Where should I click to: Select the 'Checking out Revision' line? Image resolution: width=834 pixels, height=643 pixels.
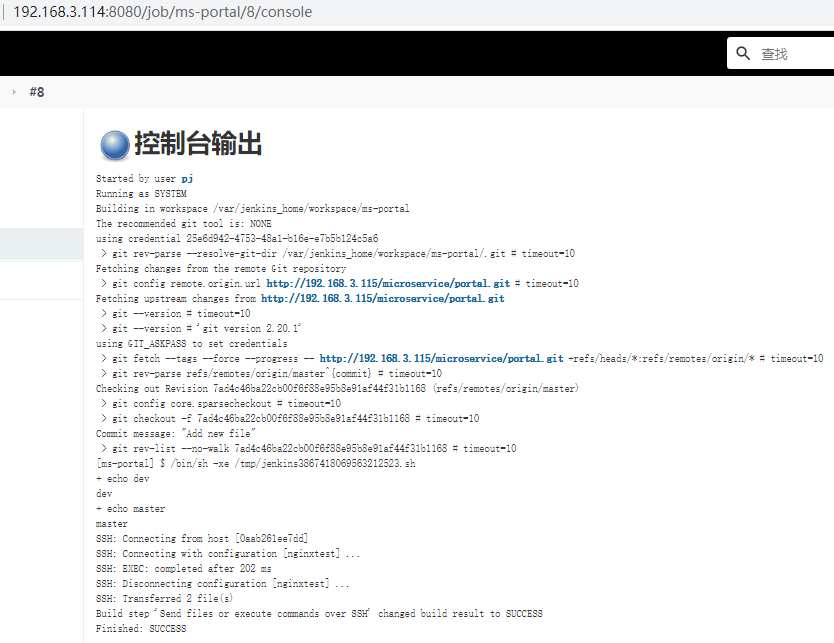click(337, 389)
